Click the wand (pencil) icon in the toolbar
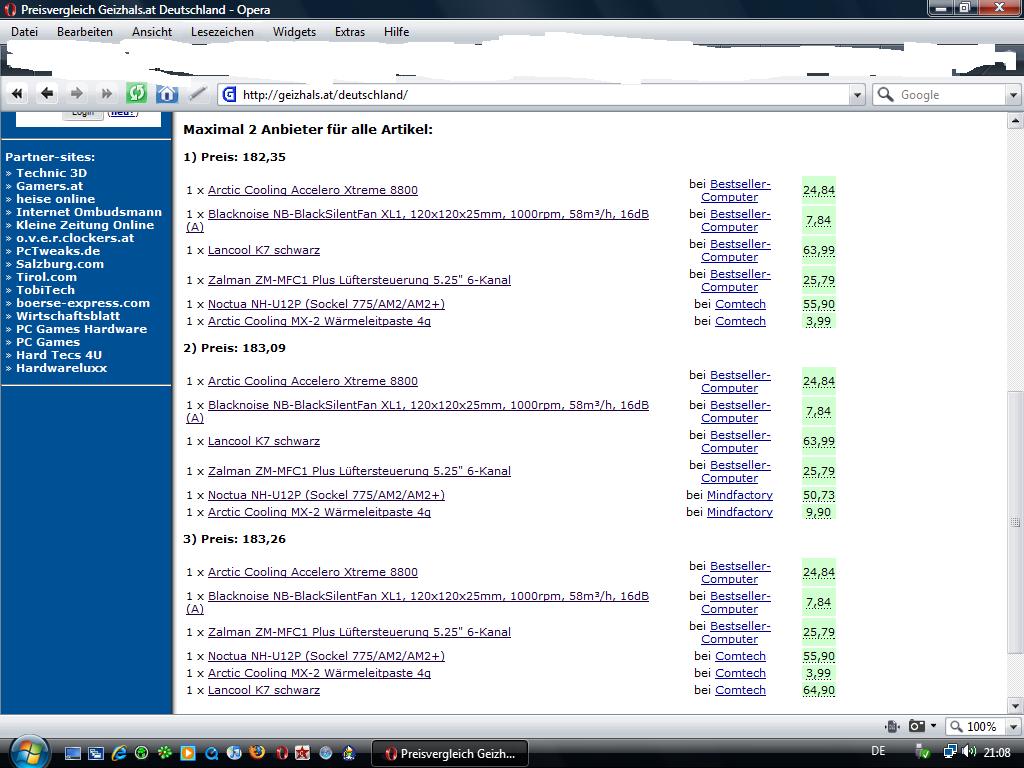This screenshot has width=1024, height=768. (x=197, y=94)
